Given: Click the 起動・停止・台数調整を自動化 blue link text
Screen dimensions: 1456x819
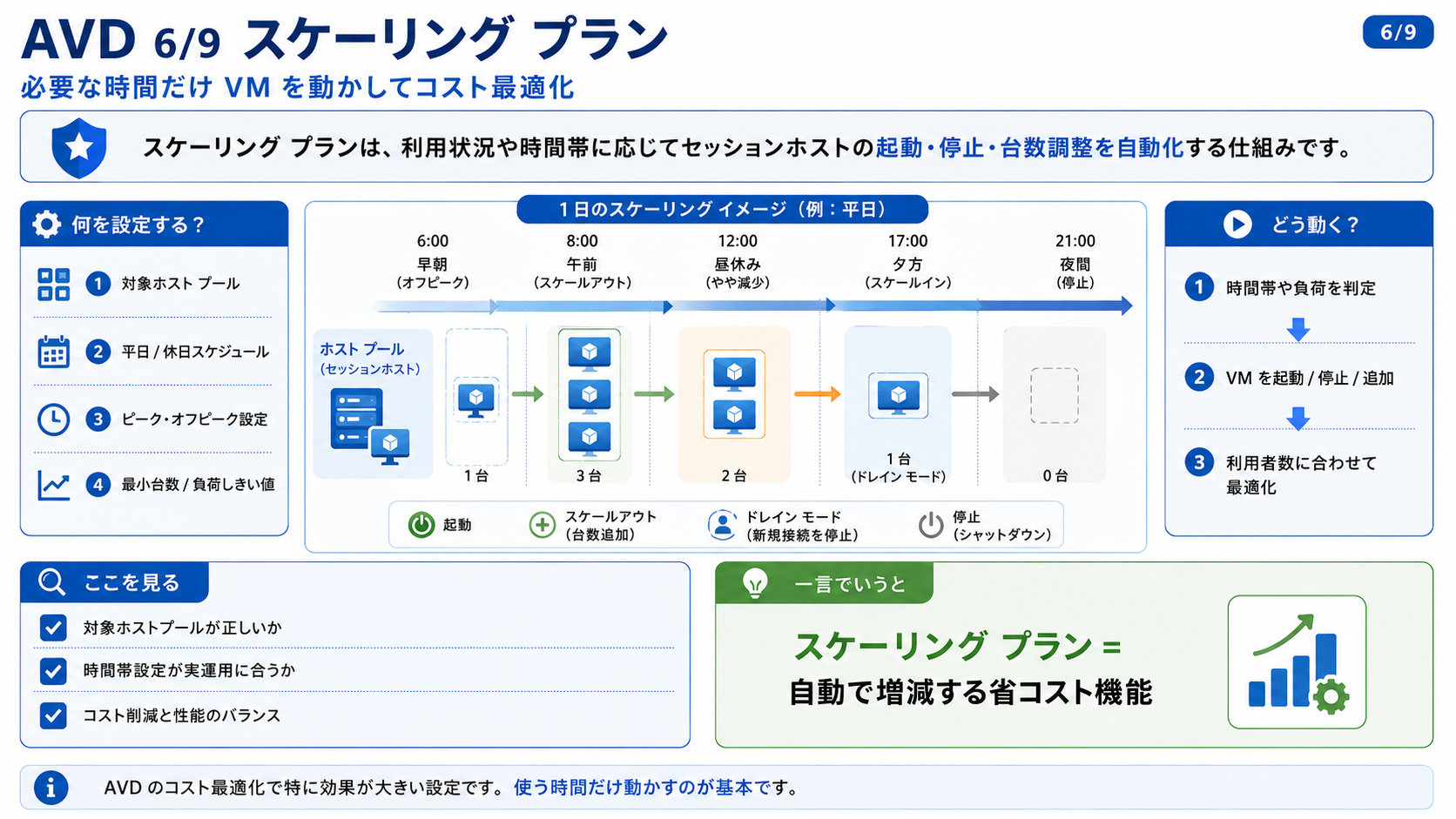Looking at the screenshot, I should [x=1029, y=148].
